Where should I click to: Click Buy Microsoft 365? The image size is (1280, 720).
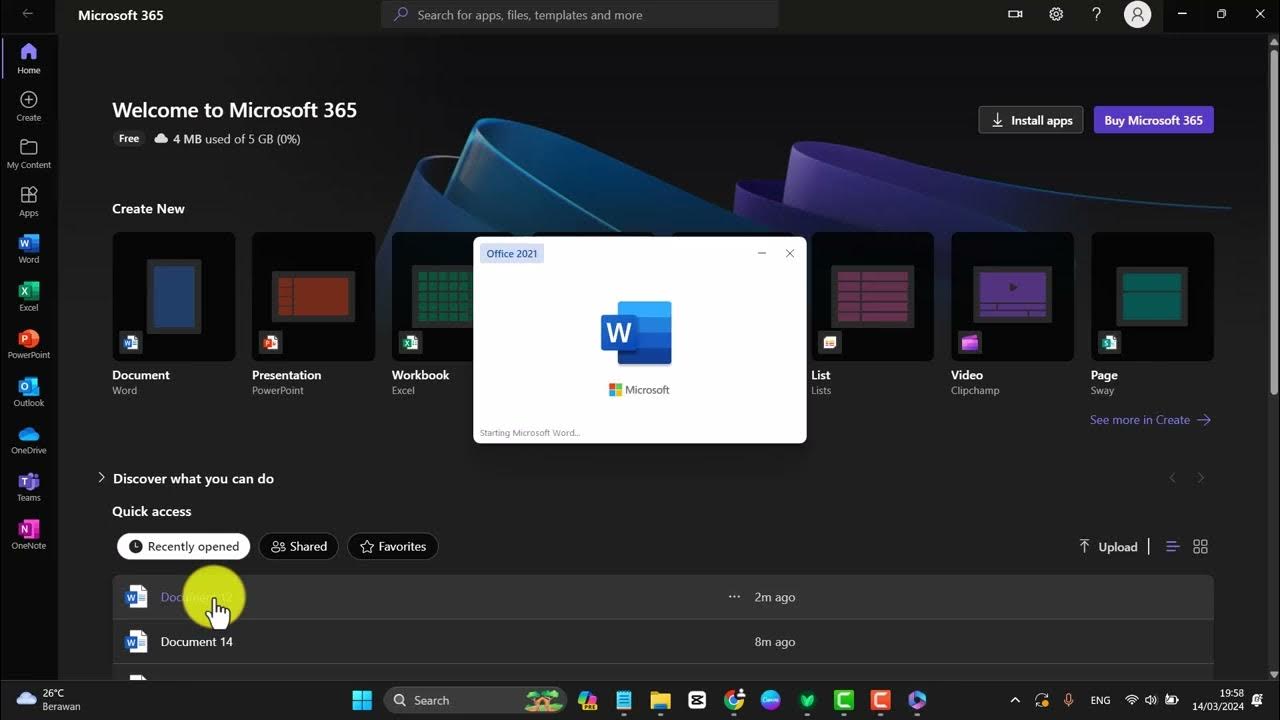pyautogui.click(x=1154, y=120)
